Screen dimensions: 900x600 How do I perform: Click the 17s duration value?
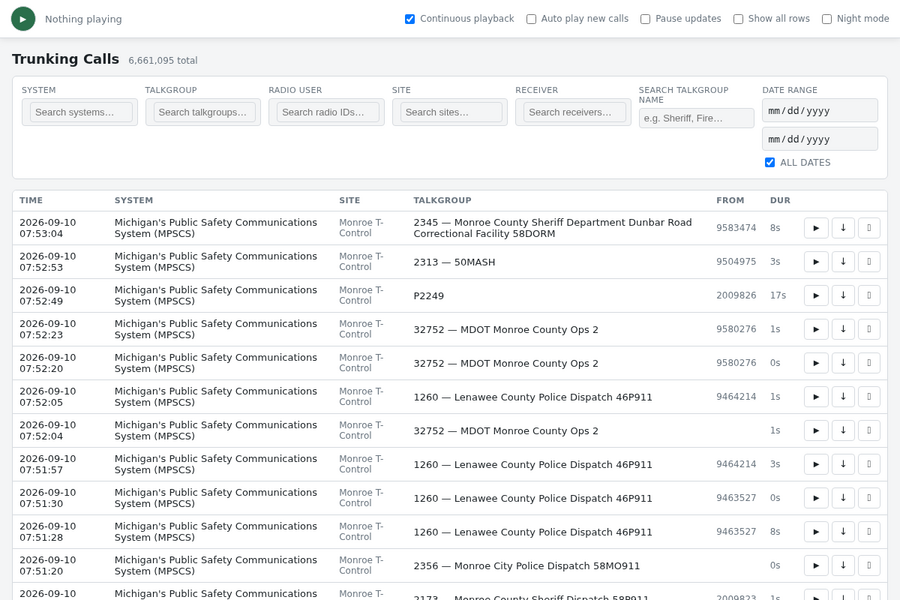tap(778, 296)
